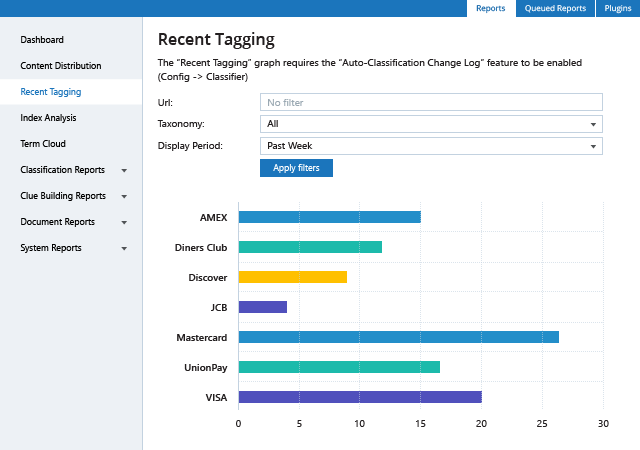Open the Taxonomy dropdown
Image resolution: width=640 pixels, height=450 pixels.
[x=431, y=124]
